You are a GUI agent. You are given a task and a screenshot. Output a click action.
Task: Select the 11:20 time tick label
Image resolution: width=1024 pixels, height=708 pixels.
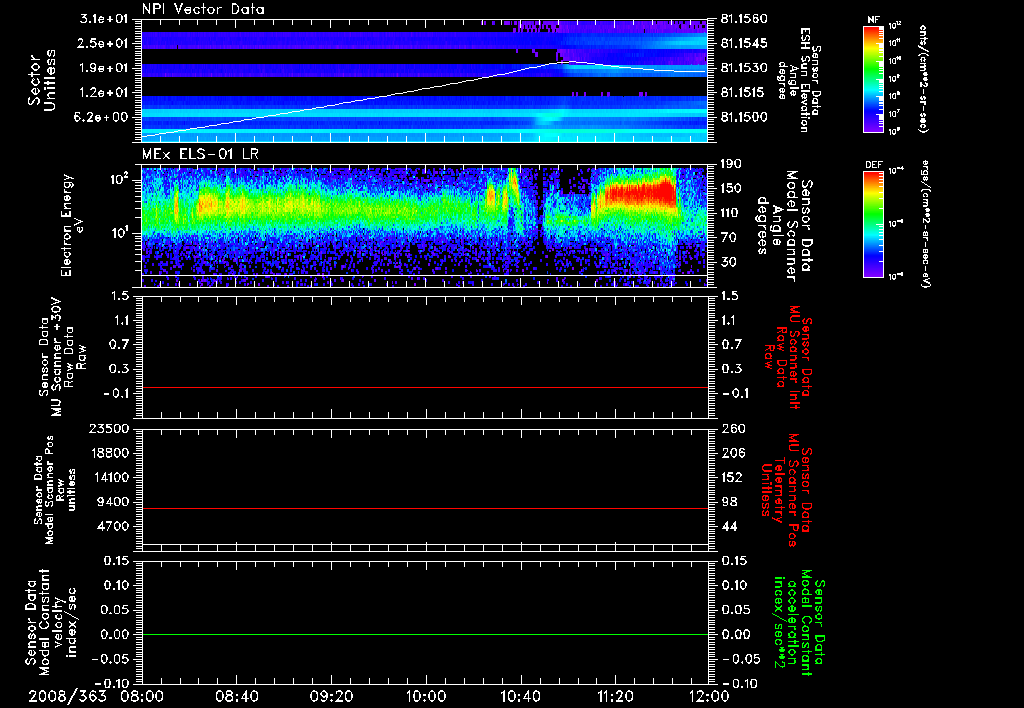615,695
